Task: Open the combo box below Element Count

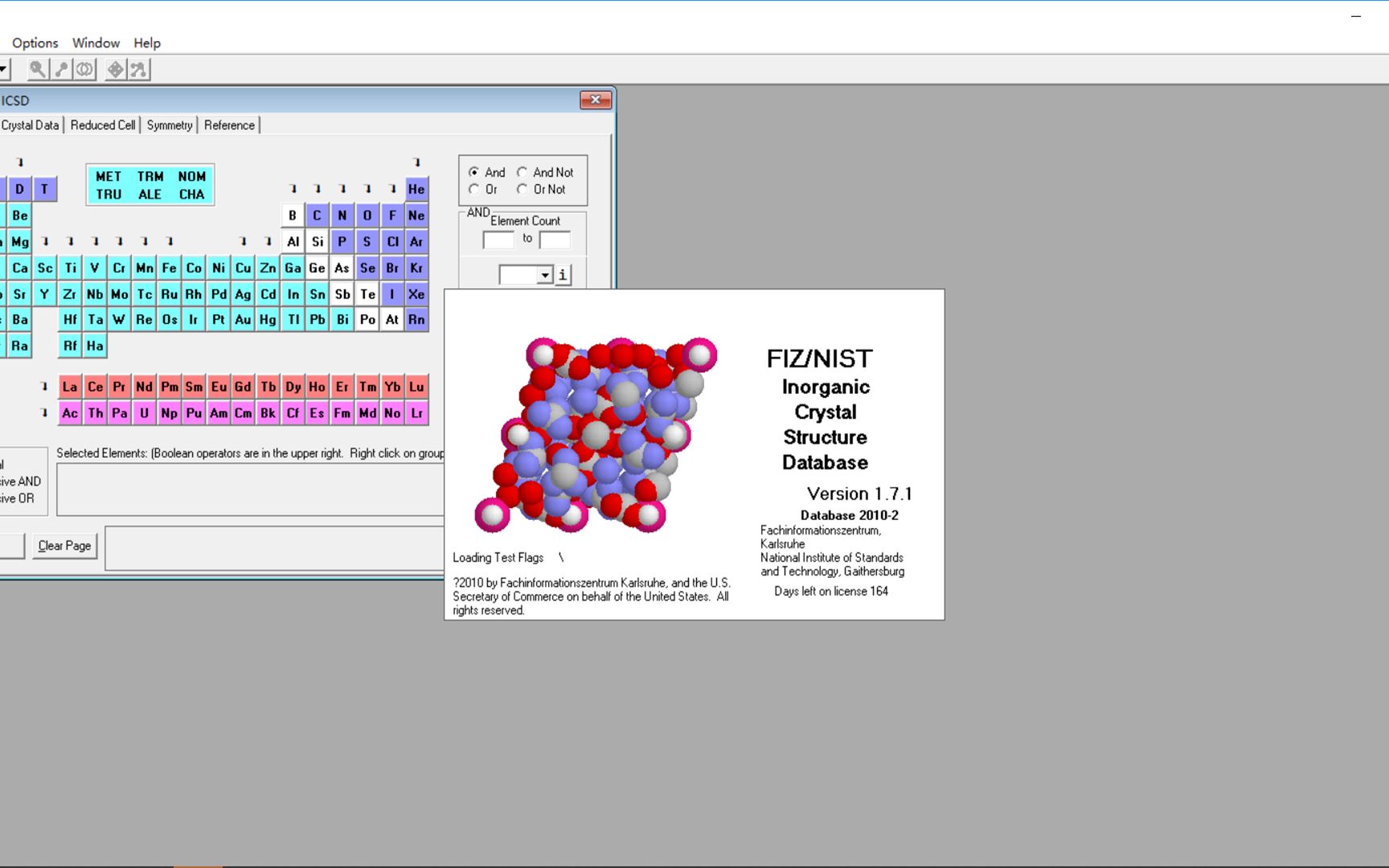Action: coord(545,275)
